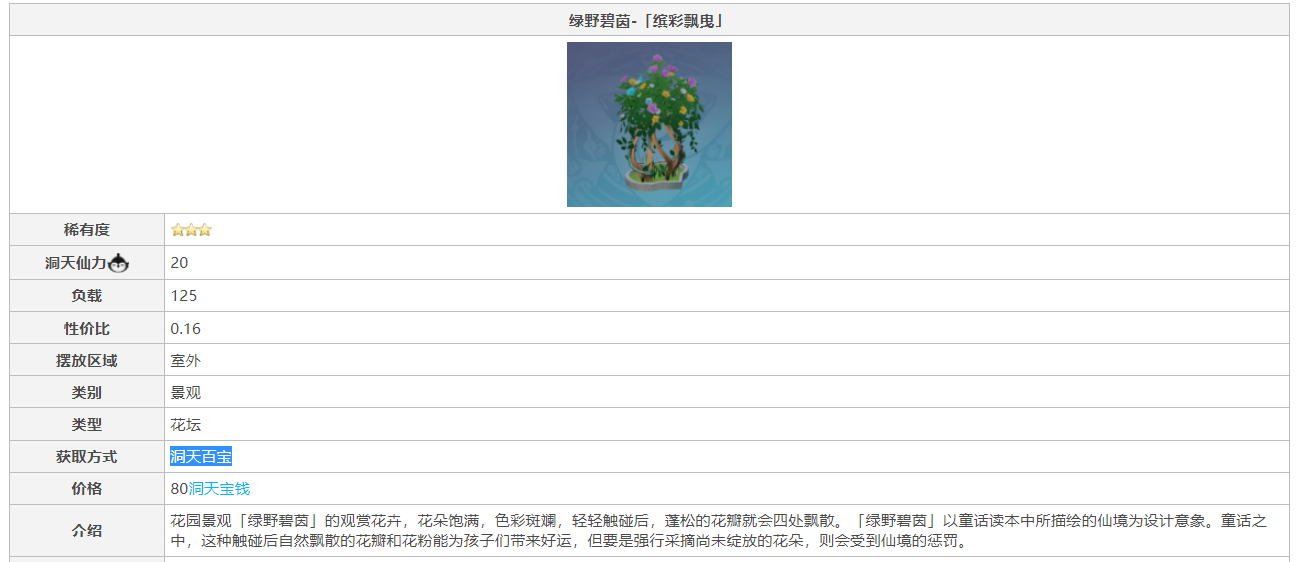The width and height of the screenshot is (1296, 562).
Task: Click the 0.16 cost-performance value
Action: (186, 328)
